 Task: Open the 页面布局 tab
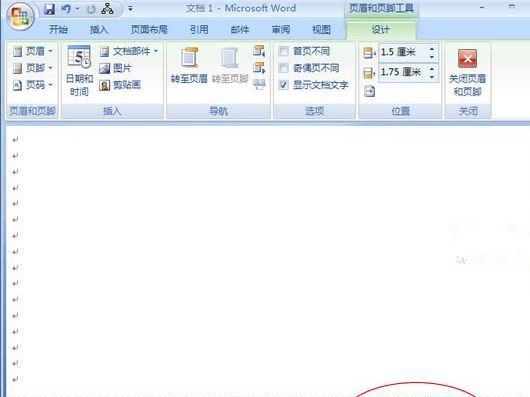[x=149, y=30]
